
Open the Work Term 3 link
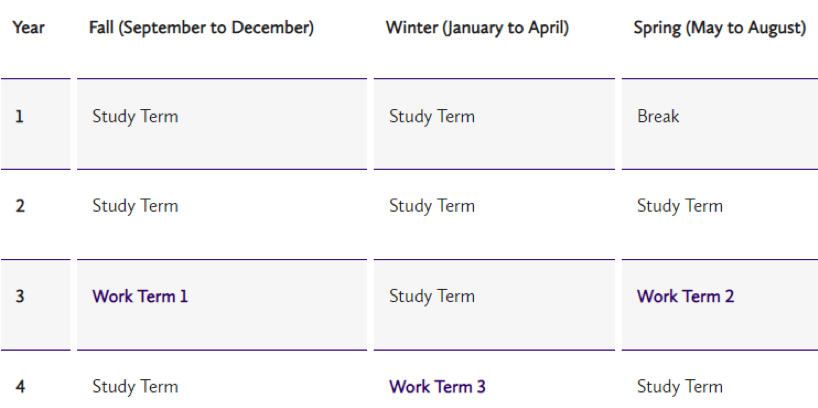(x=438, y=386)
